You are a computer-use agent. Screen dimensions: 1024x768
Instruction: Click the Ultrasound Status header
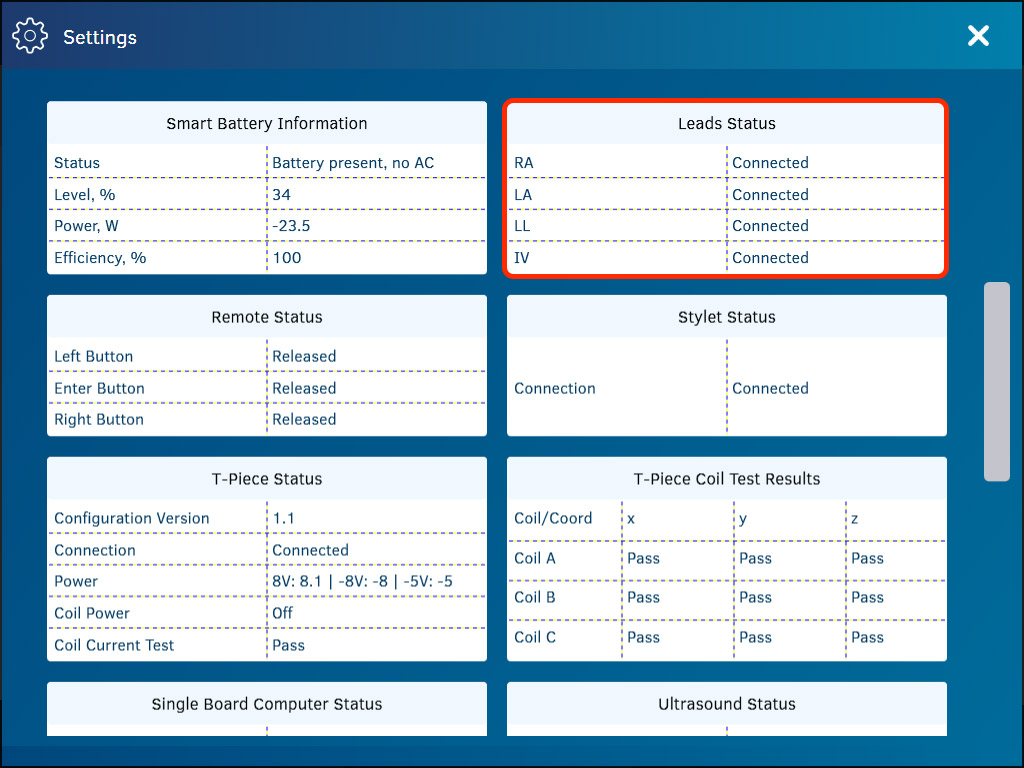coord(727,704)
